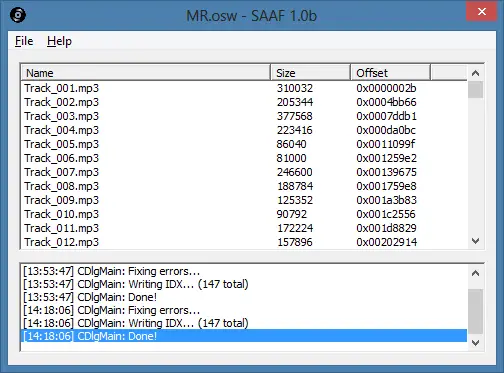Click size value 172224
This screenshot has height=373, width=504.
(295, 228)
